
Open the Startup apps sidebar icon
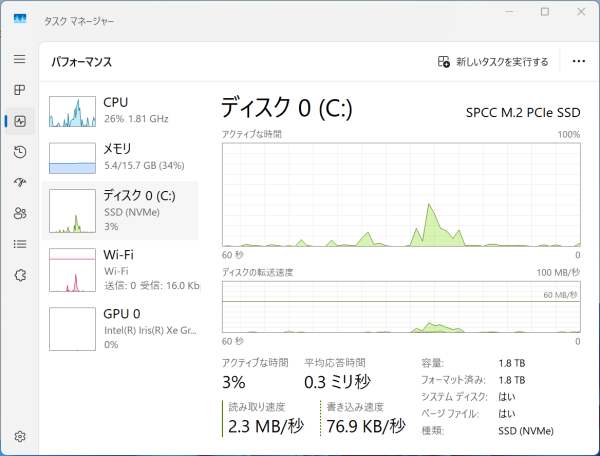[19, 182]
